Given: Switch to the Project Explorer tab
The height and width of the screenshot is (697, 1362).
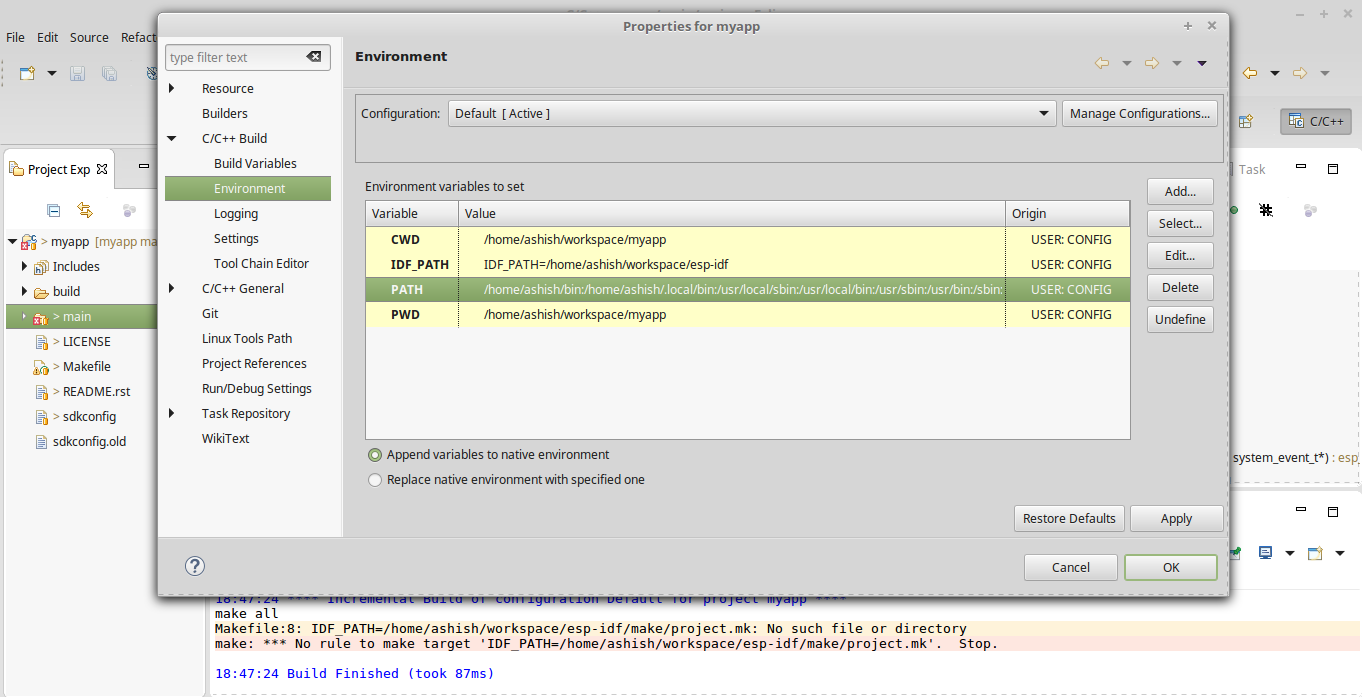Looking at the screenshot, I should [x=59, y=169].
